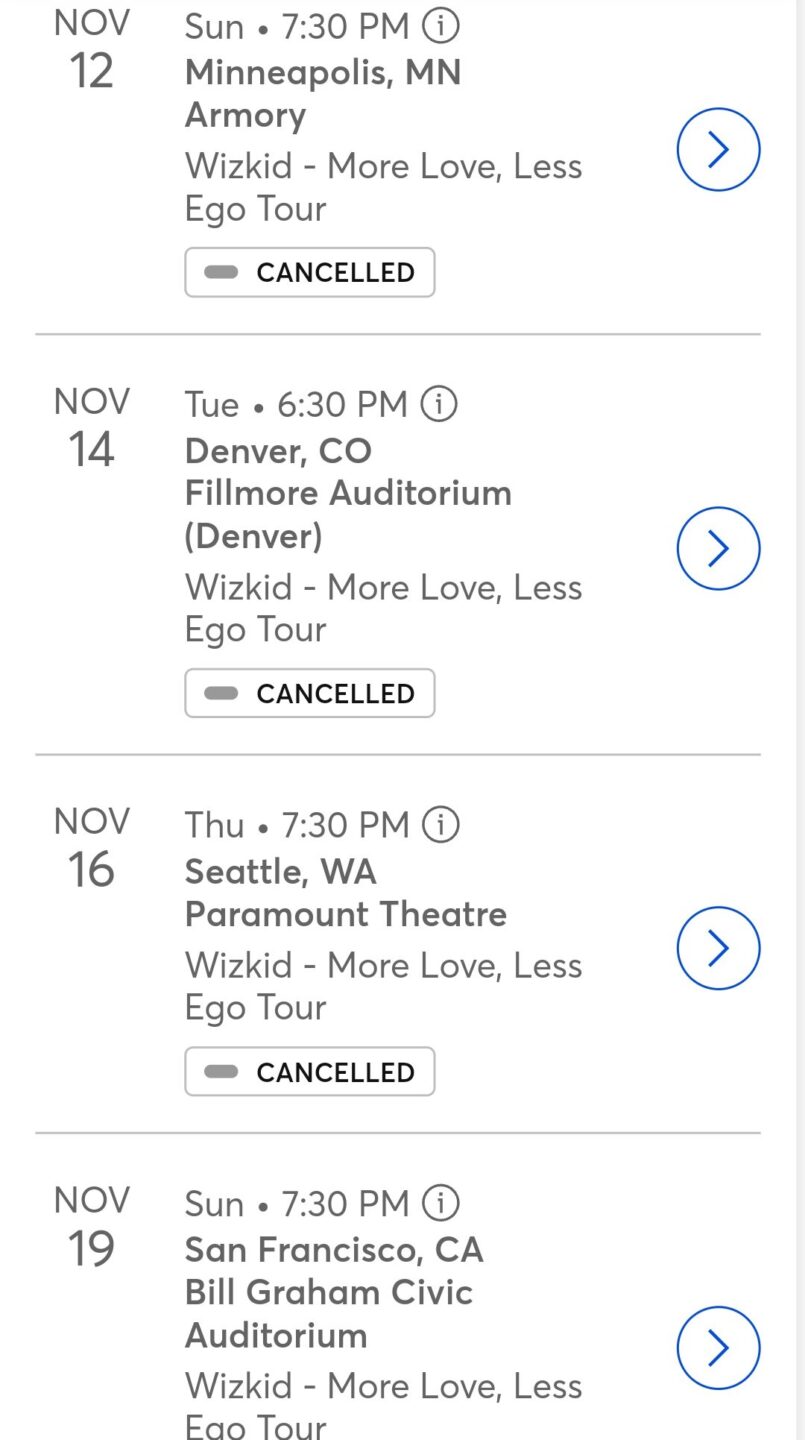Tap the Nov 14 date label

click(91, 428)
